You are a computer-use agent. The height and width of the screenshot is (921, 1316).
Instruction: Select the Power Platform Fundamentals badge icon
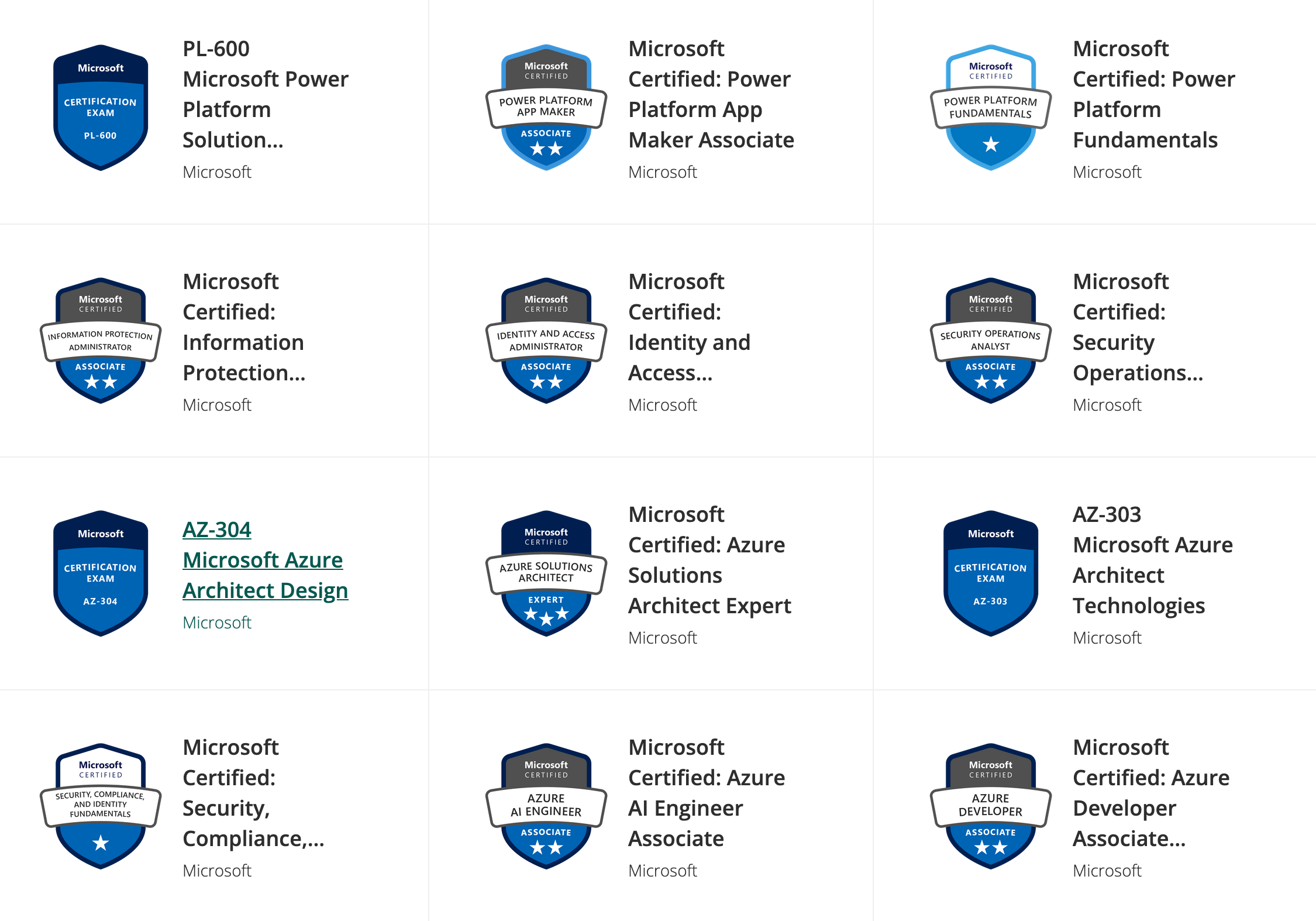[x=991, y=108]
